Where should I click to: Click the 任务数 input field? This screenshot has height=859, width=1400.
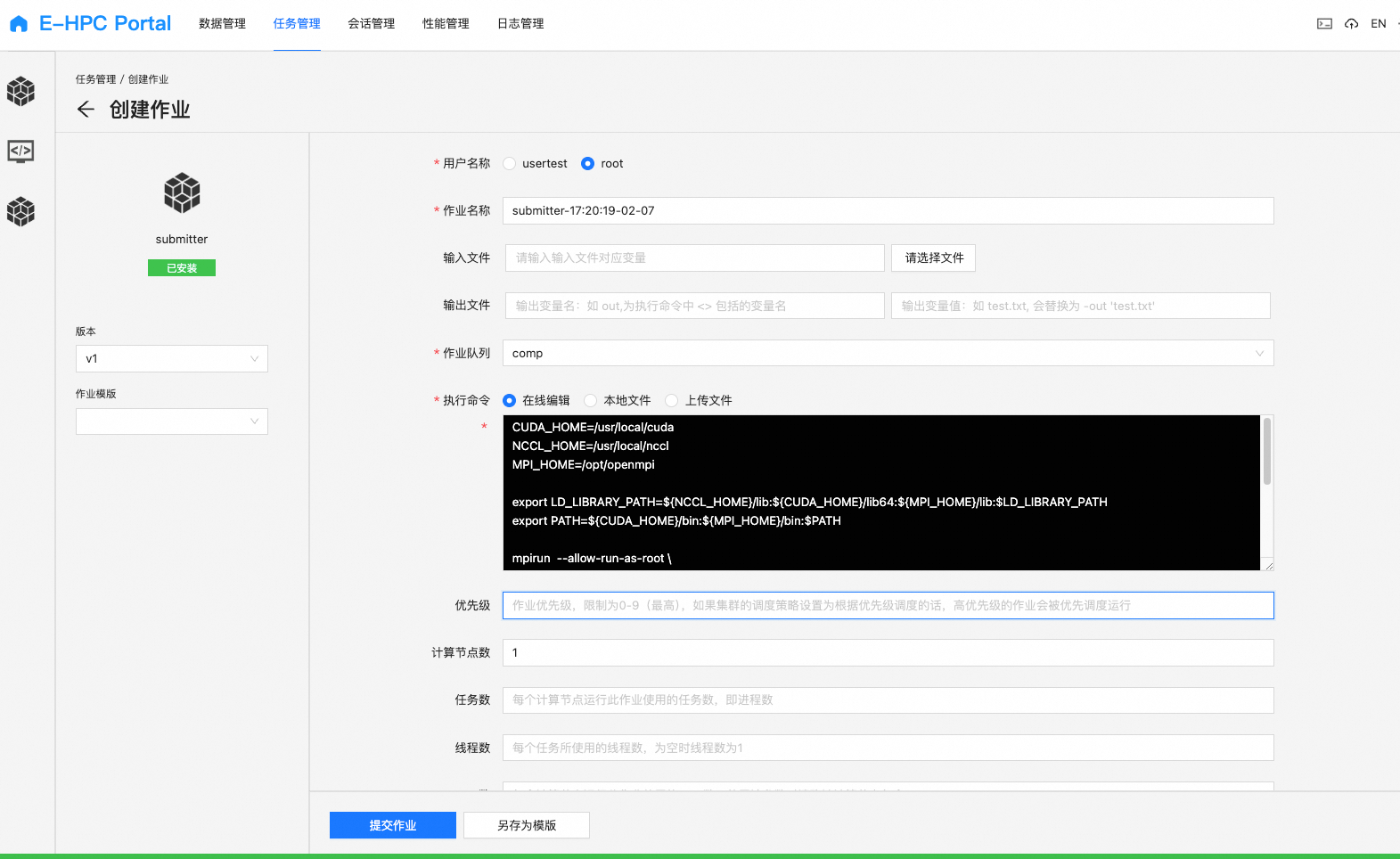click(x=888, y=700)
